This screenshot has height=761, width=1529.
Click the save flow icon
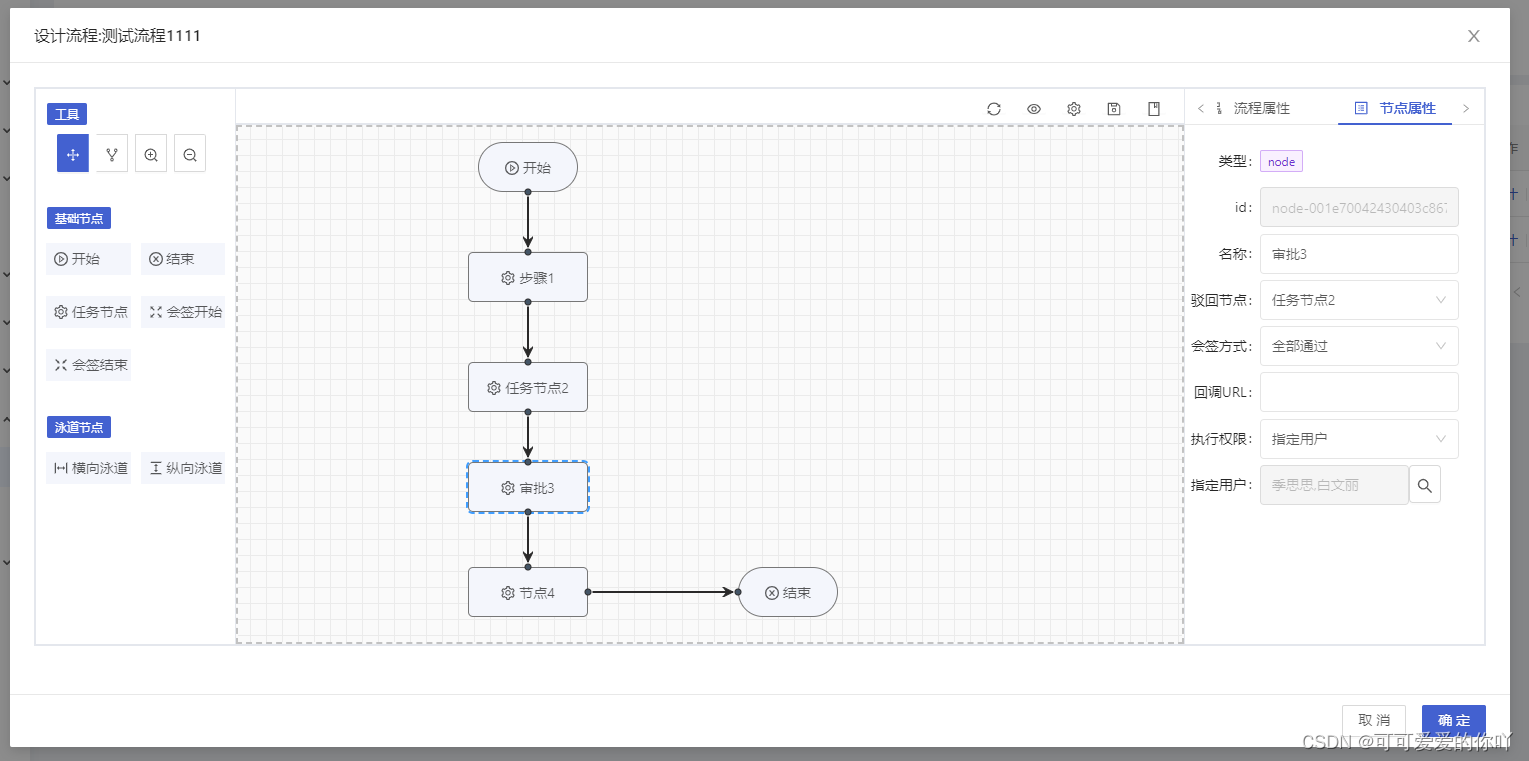pyautogui.click(x=1114, y=109)
